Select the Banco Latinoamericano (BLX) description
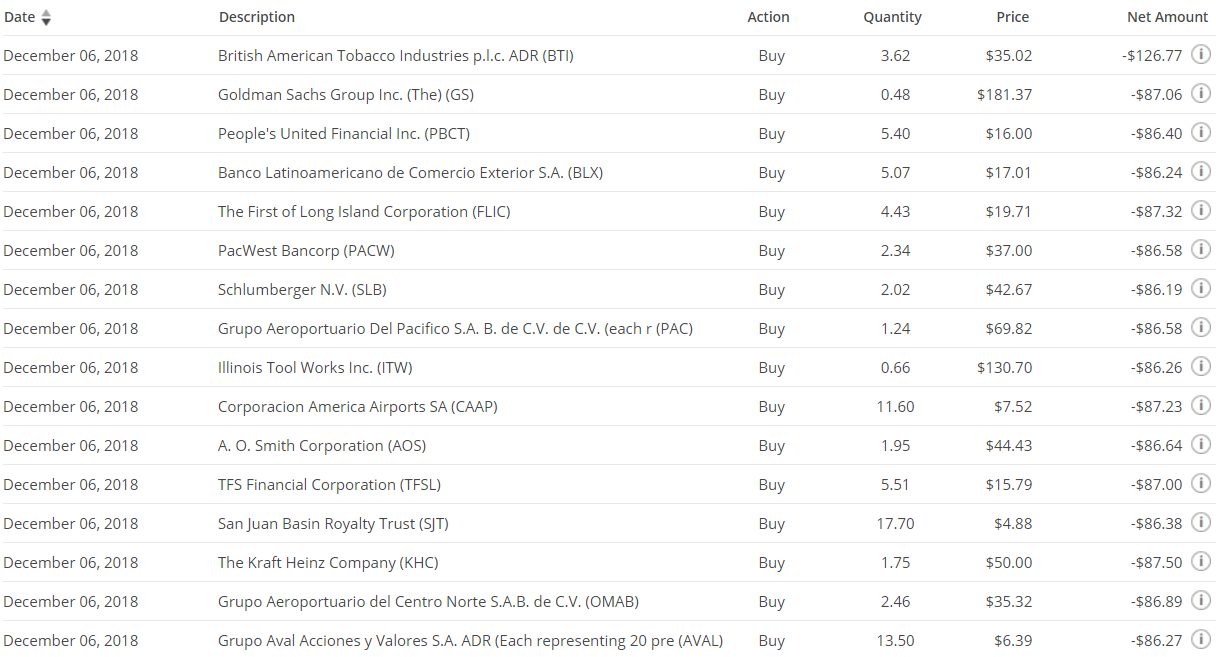This screenshot has width=1216, height=657. (410, 173)
